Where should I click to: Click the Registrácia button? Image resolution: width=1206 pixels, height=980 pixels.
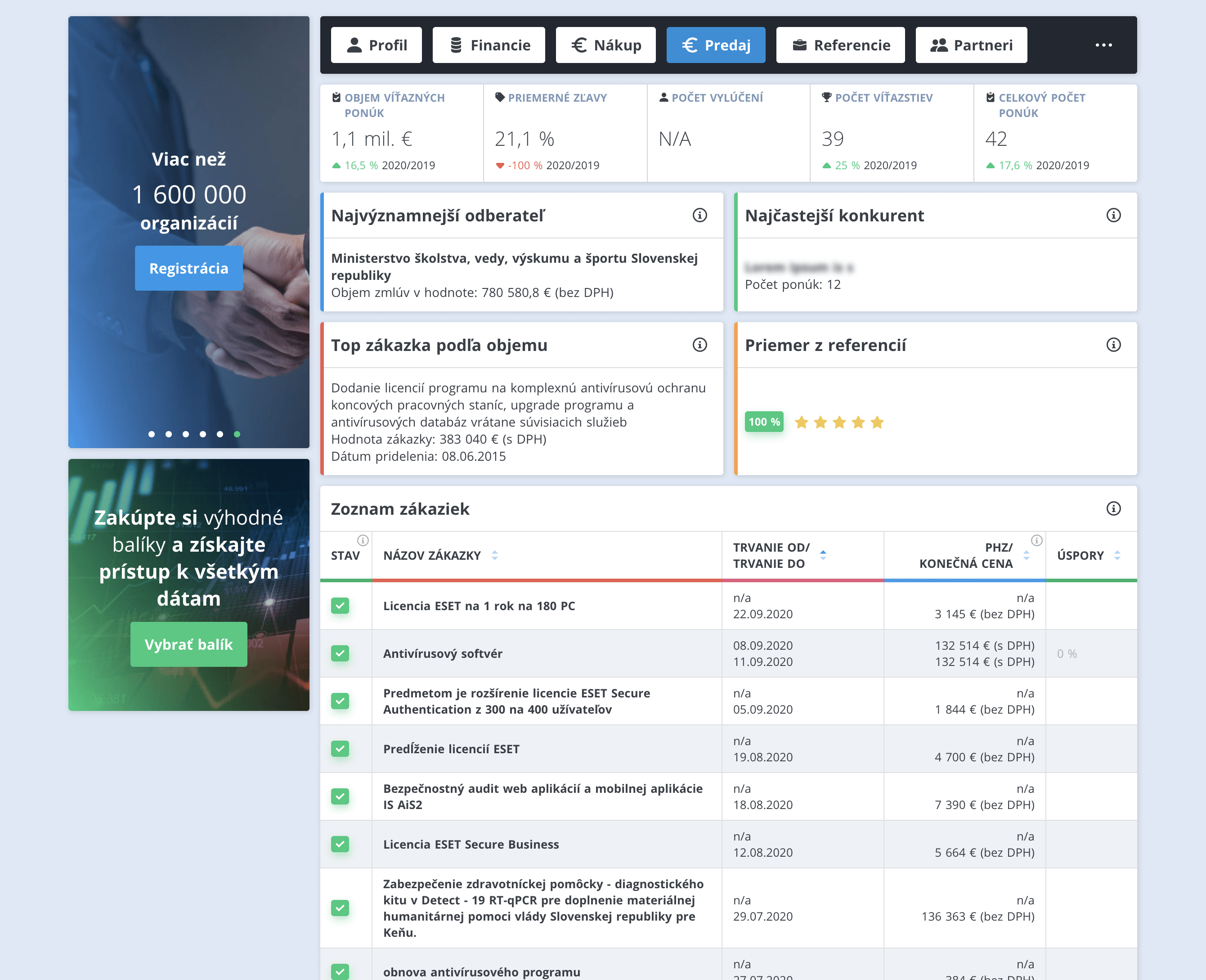click(x=188, y=268)
